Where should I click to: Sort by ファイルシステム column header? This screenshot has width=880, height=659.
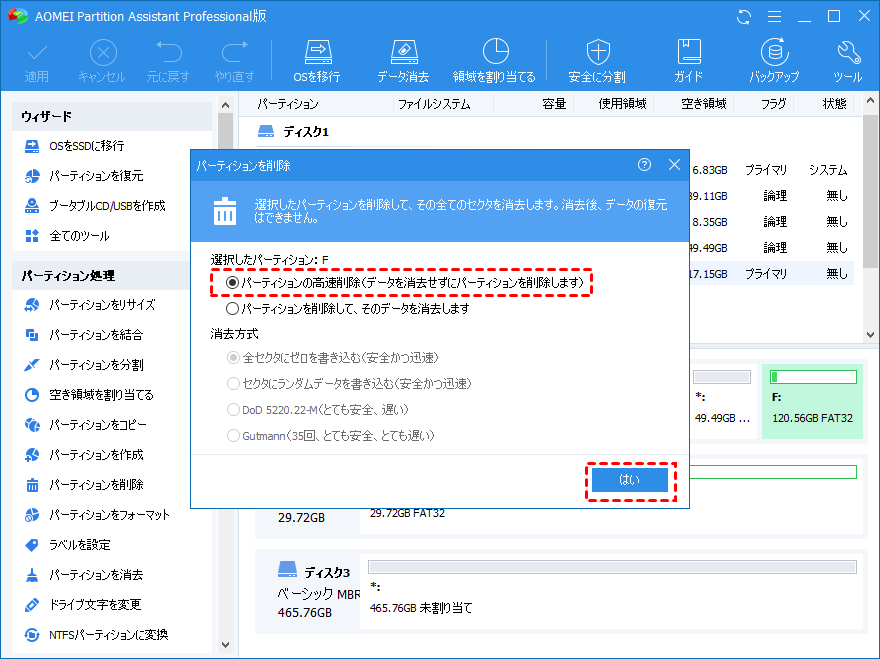[434, 104]
